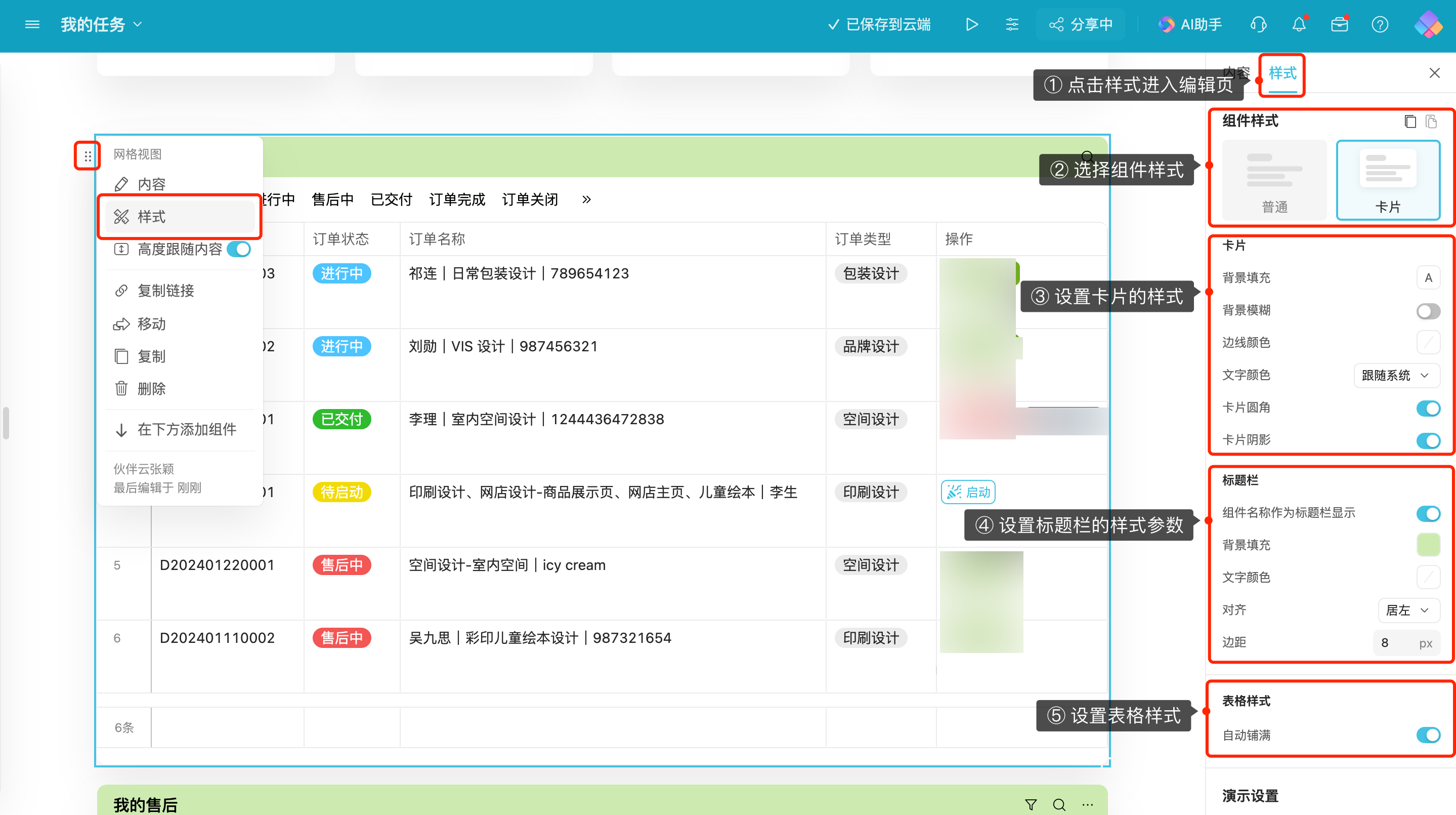This screenshot has width=1456, height=815.
Task: Open the notification bell
Action: pyautogui.click(x=1299, y=24)
